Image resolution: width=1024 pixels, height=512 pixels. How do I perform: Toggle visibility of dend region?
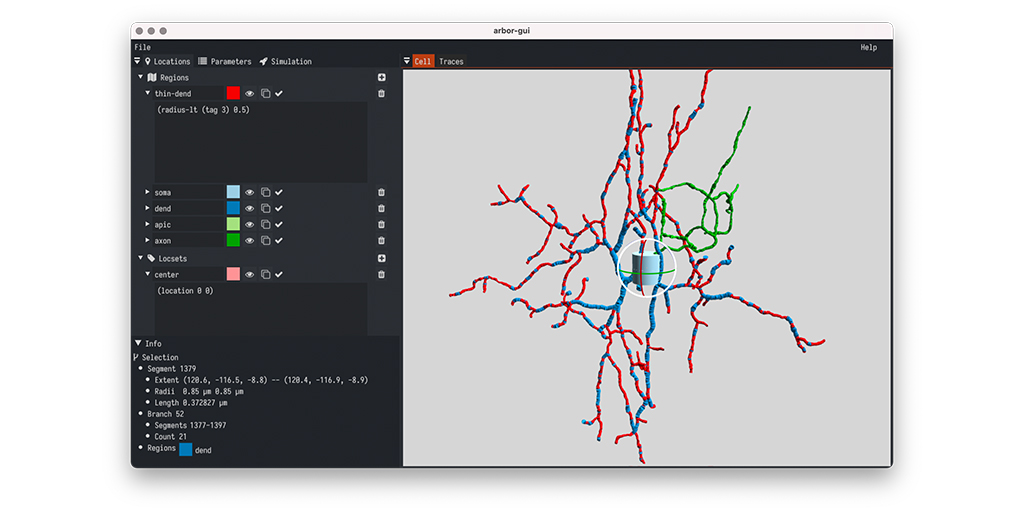[x=249, y=208]
